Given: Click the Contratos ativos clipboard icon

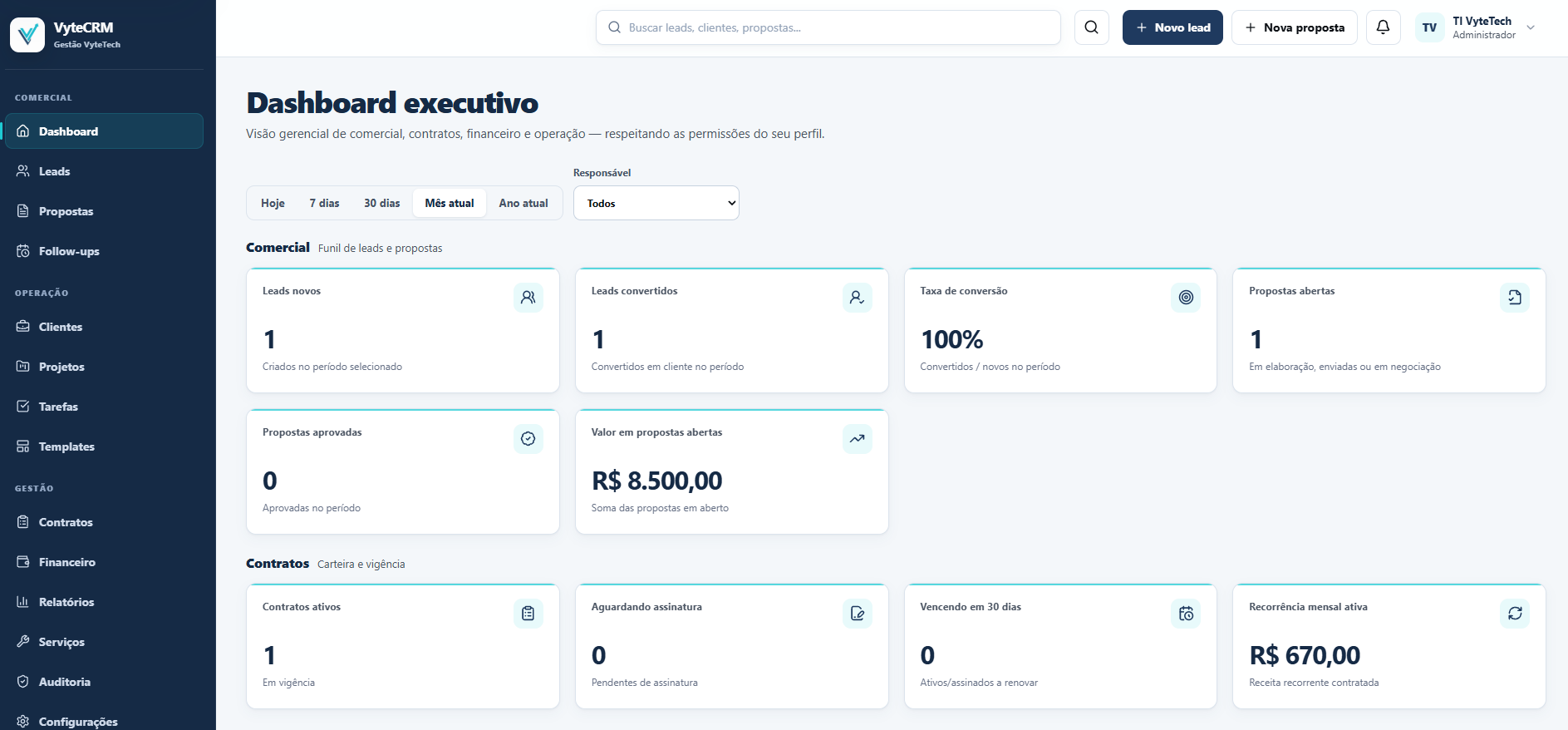Looking at the screenshot, I should point(528,614).
